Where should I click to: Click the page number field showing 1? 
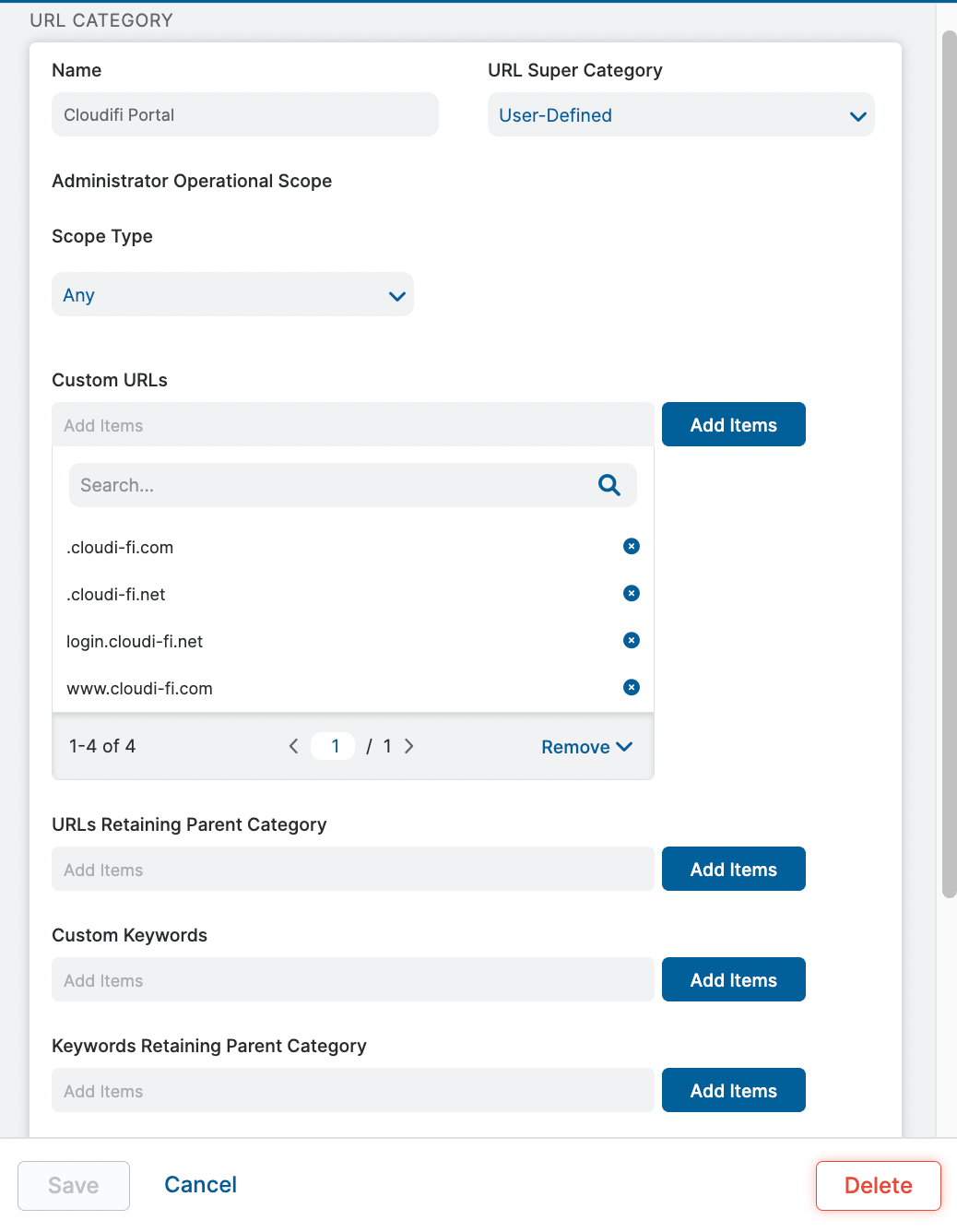click(x=333, y=746)
